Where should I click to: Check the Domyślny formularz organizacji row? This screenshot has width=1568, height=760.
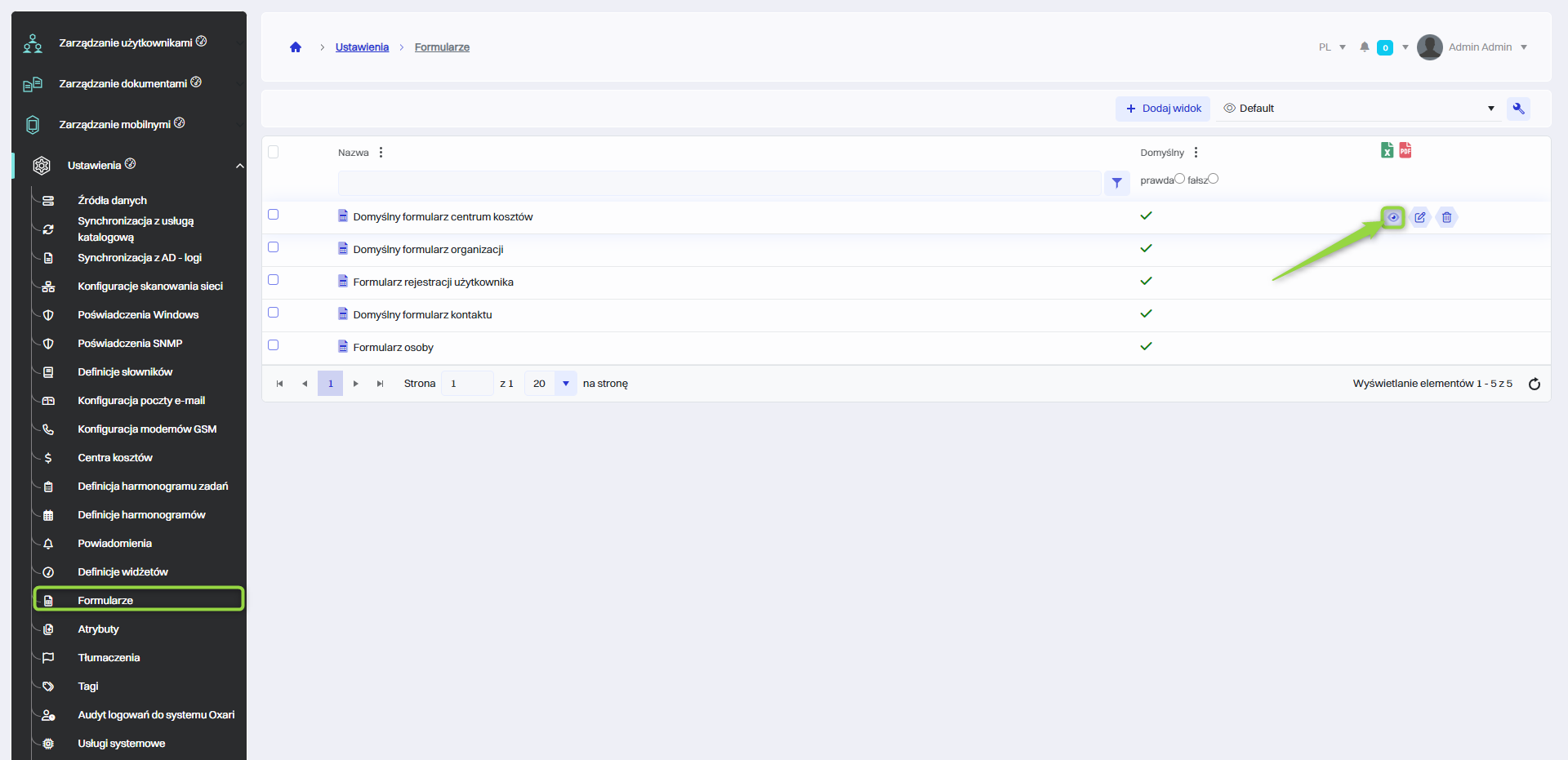[274, 247]
